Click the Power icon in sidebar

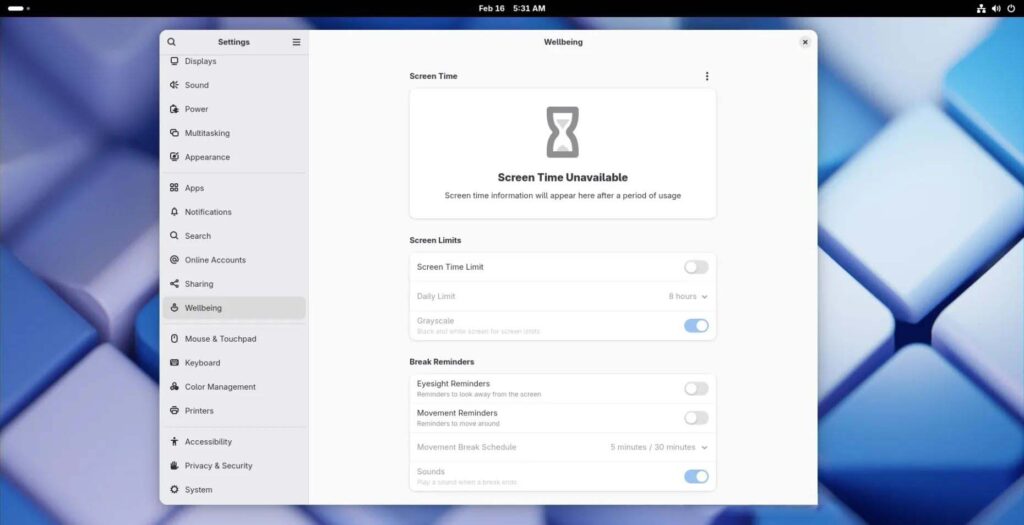(x=174, y=109)
